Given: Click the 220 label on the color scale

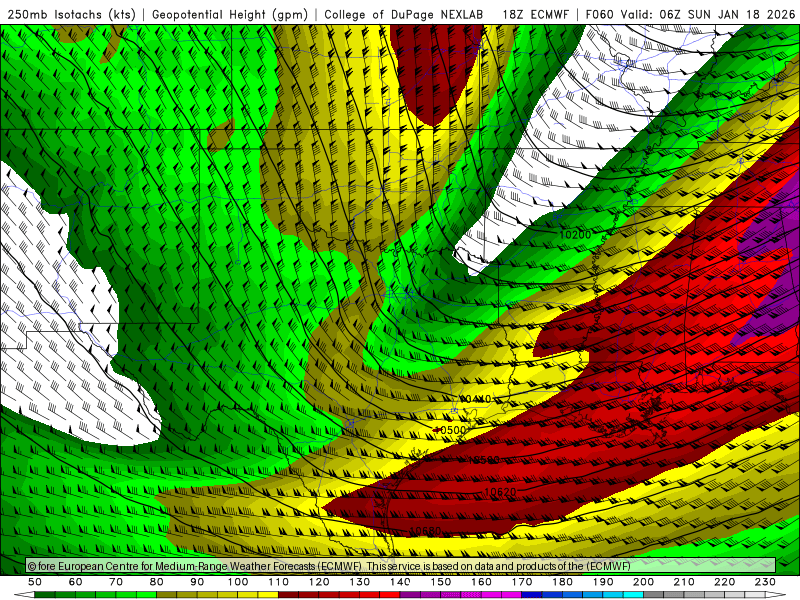Looking at the screenshot, I should coord(724,582).
